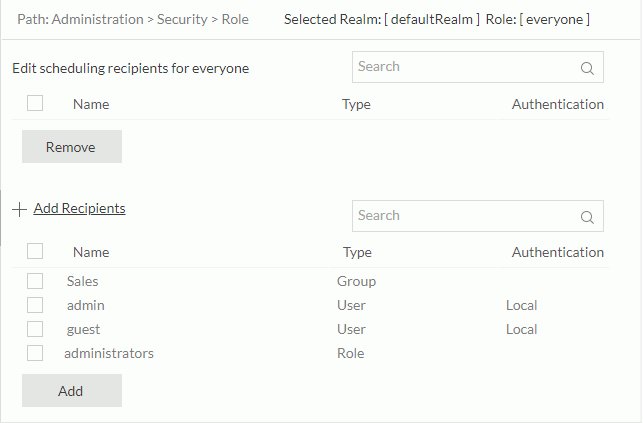Screen dimensions: 643x423
Task: Select the admin user checkbox
Action: (35, 305)
